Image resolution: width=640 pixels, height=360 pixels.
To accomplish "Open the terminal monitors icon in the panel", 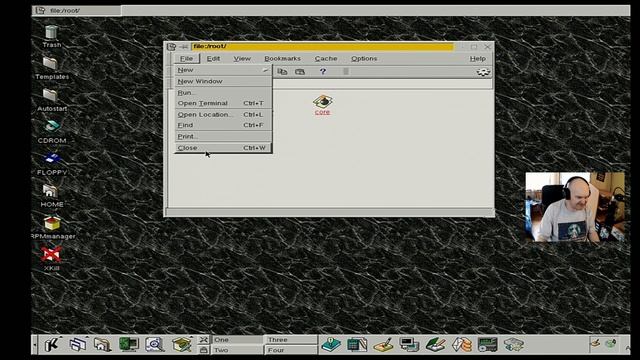I will (409, 345).
